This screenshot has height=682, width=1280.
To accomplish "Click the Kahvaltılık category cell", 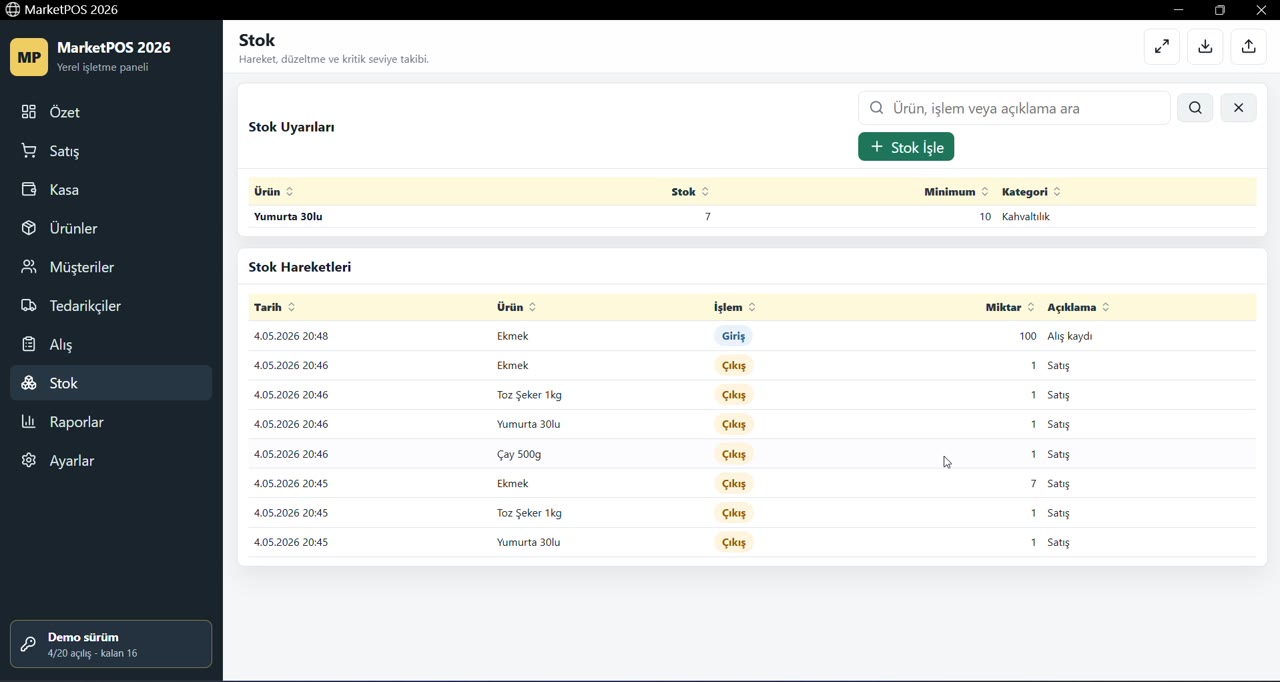I will point(1026,217).
